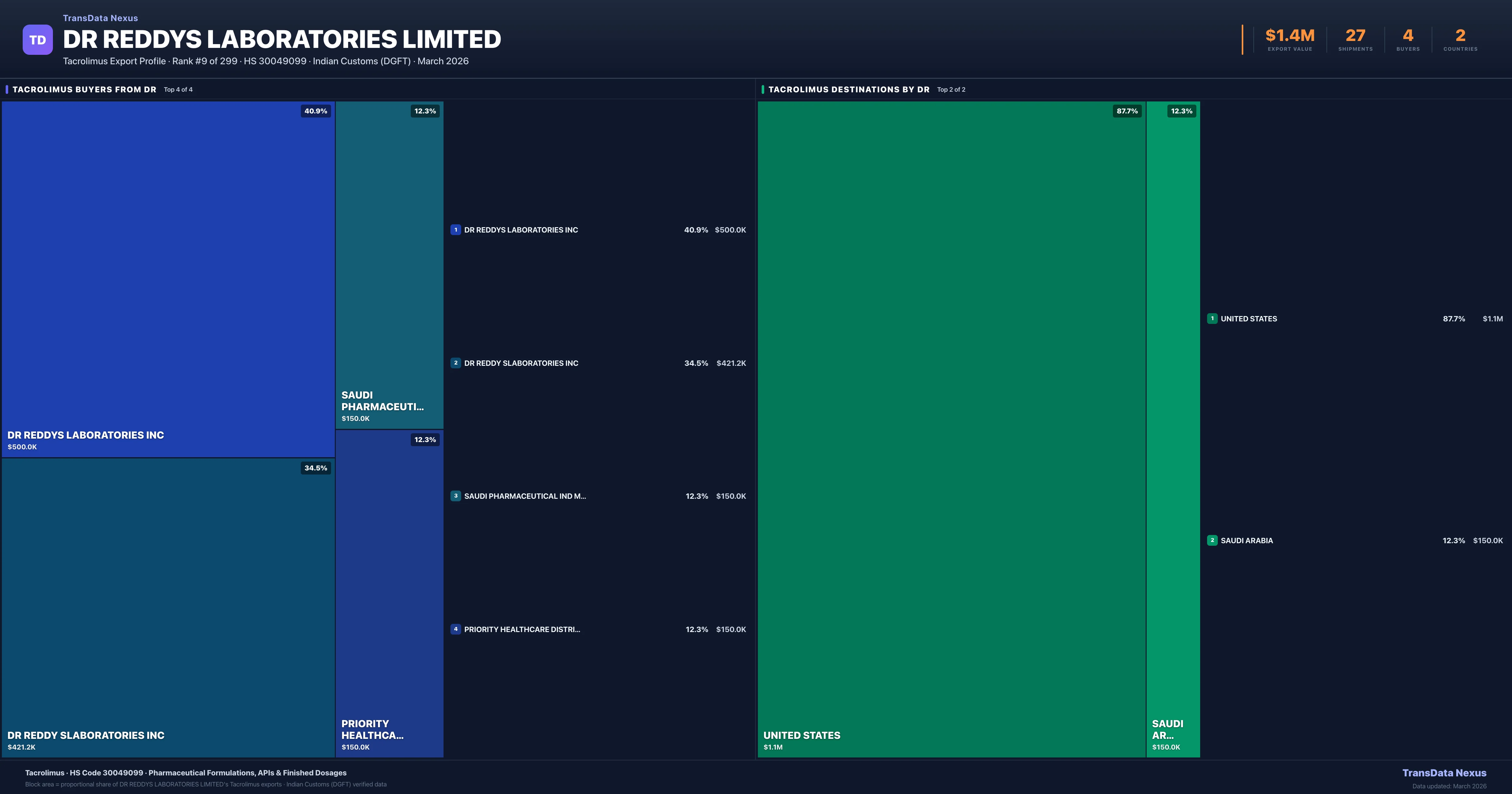The height and width of the screenshot is (794, 1512).
Task: Click rank badge 2 beside DR REDDY SLABORATORIES INC
Action: click(x=455, y=363)
